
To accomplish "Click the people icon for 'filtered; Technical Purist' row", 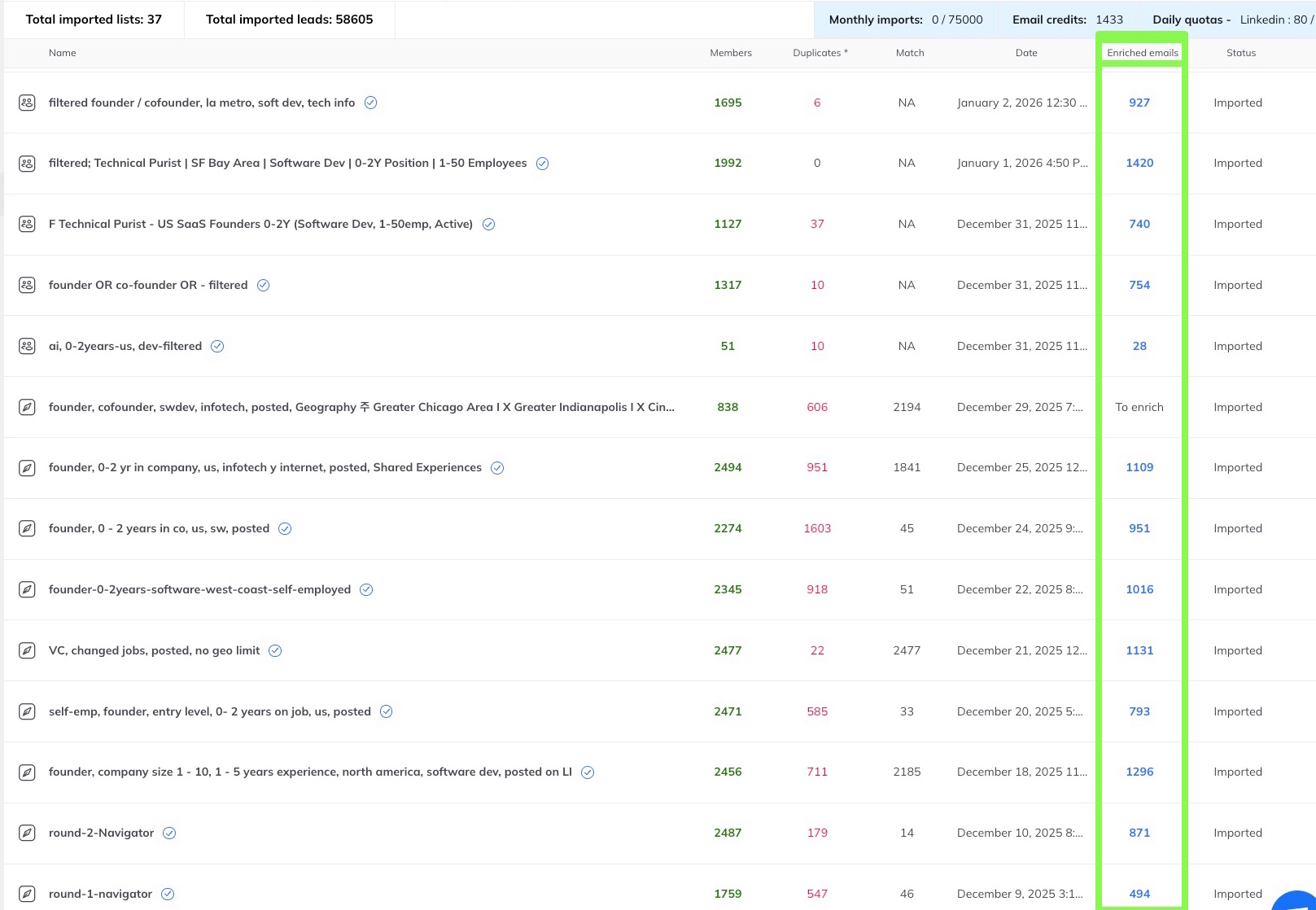I will [x=27, y=164].
